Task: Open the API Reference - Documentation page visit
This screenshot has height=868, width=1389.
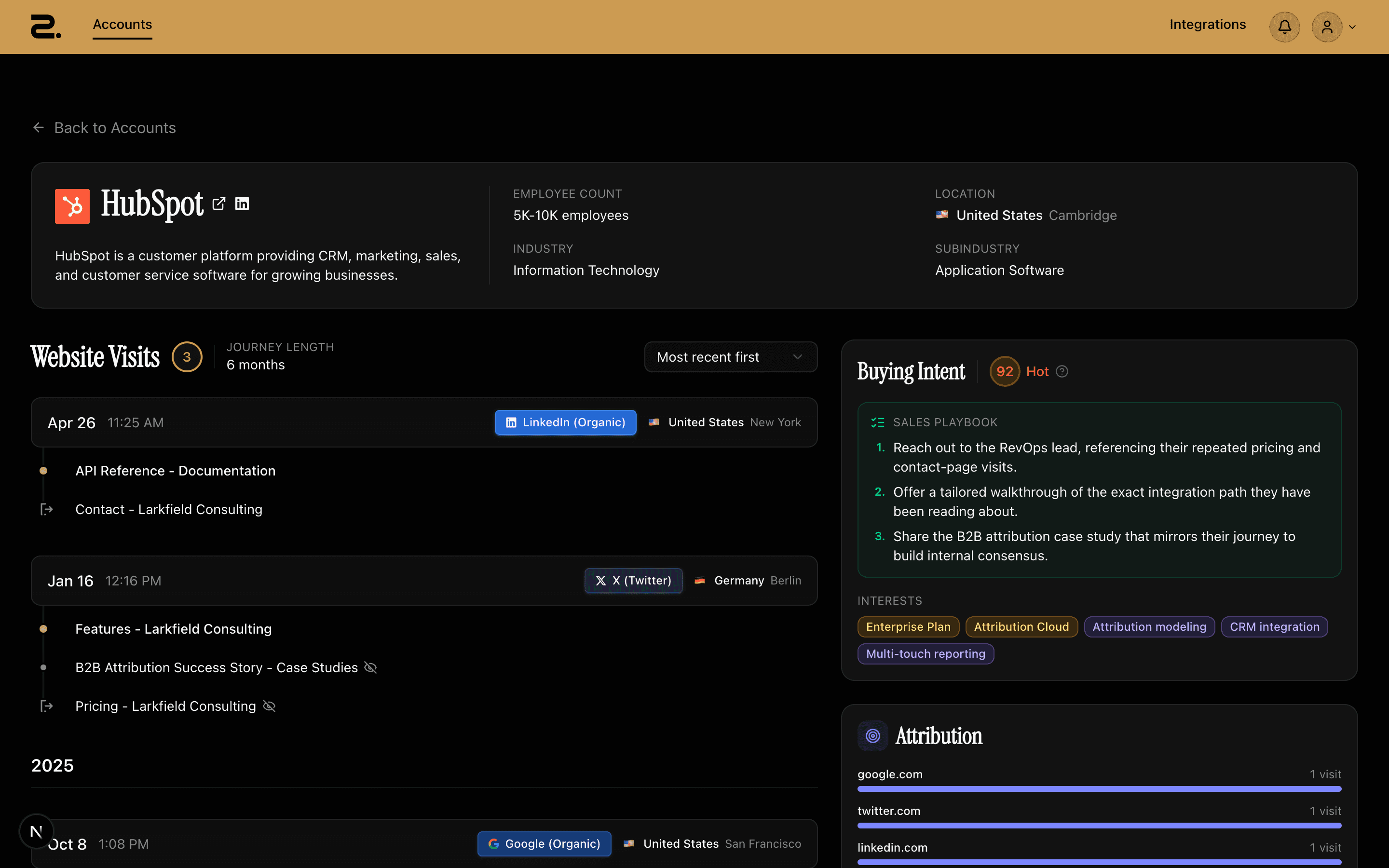Action: coord(175,471)
